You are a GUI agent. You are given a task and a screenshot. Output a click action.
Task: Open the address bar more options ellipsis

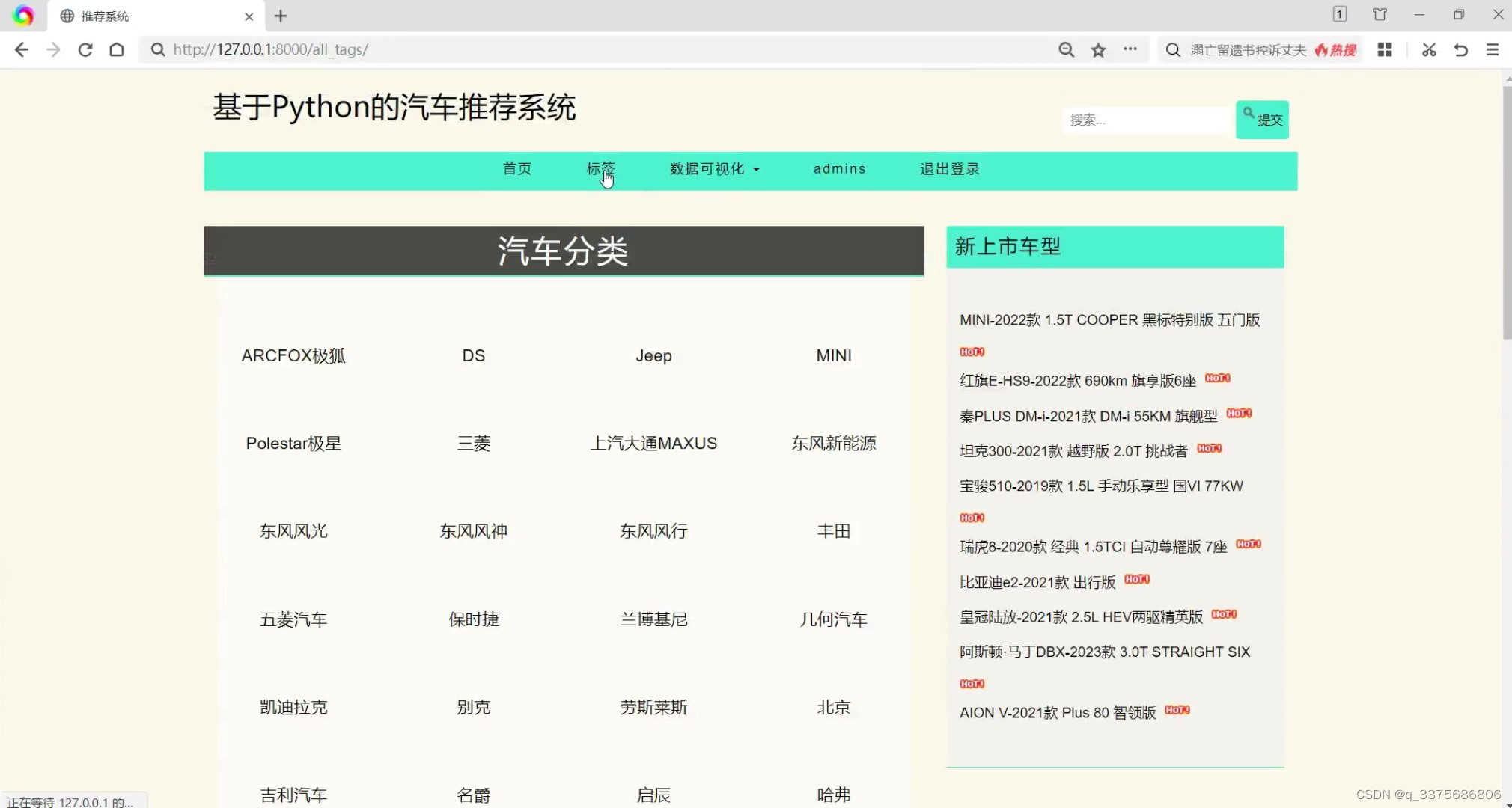pos(1131,49)
